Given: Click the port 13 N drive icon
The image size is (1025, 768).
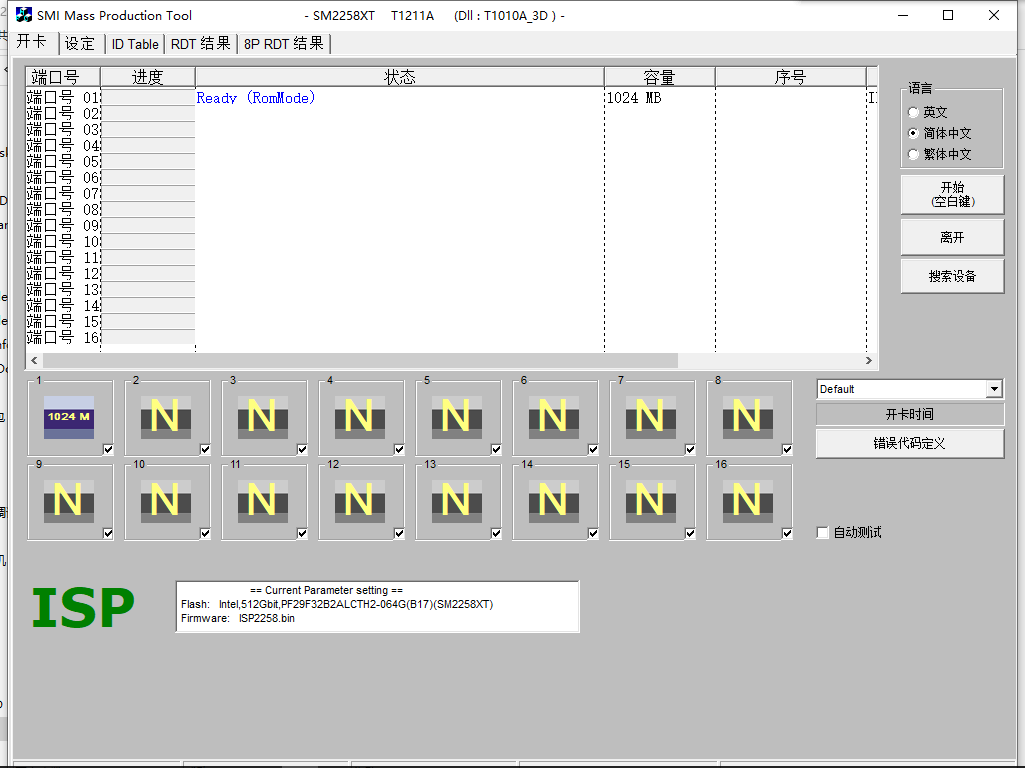Looking at the screenshot, I should pyautogui.click(x=456, y=501).
